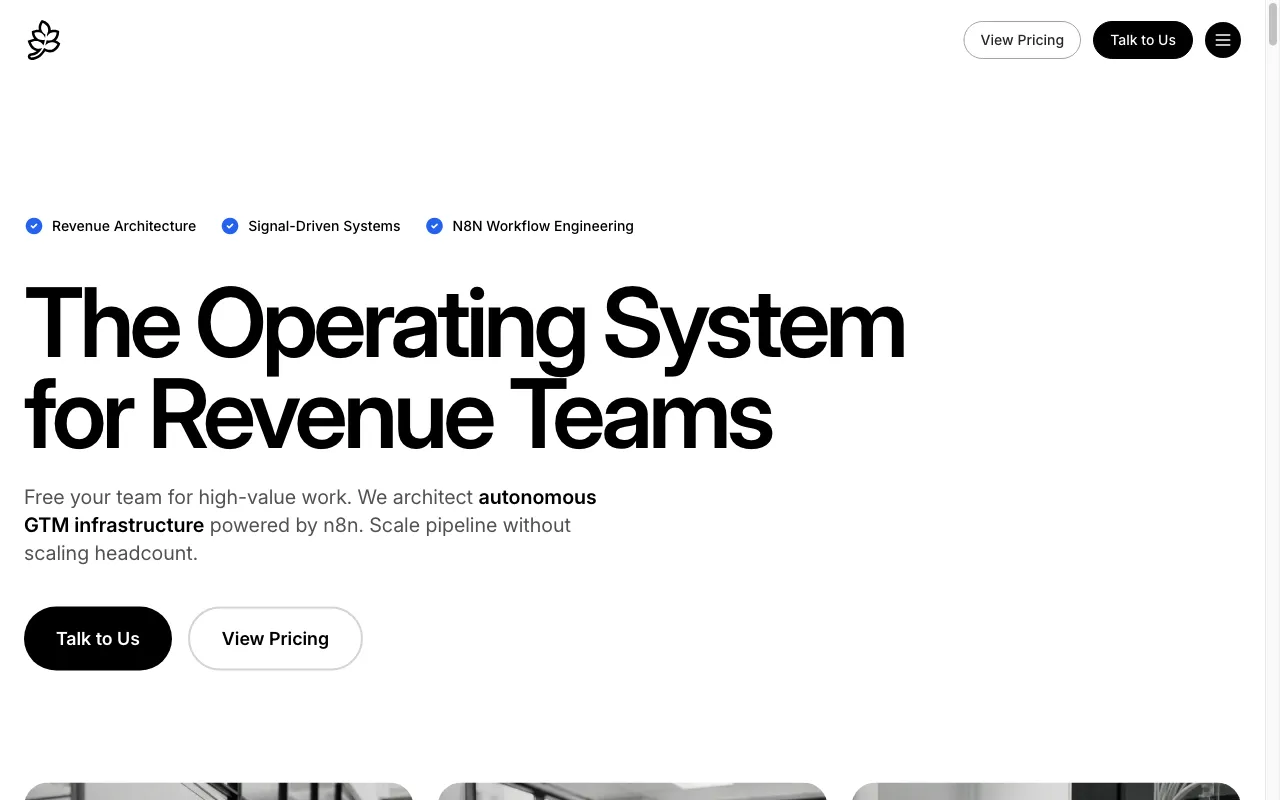This screenshot has width=1280, height=800.
Task: Click the Signal-Driven Systems label
Action: click(x=324, y=226)
